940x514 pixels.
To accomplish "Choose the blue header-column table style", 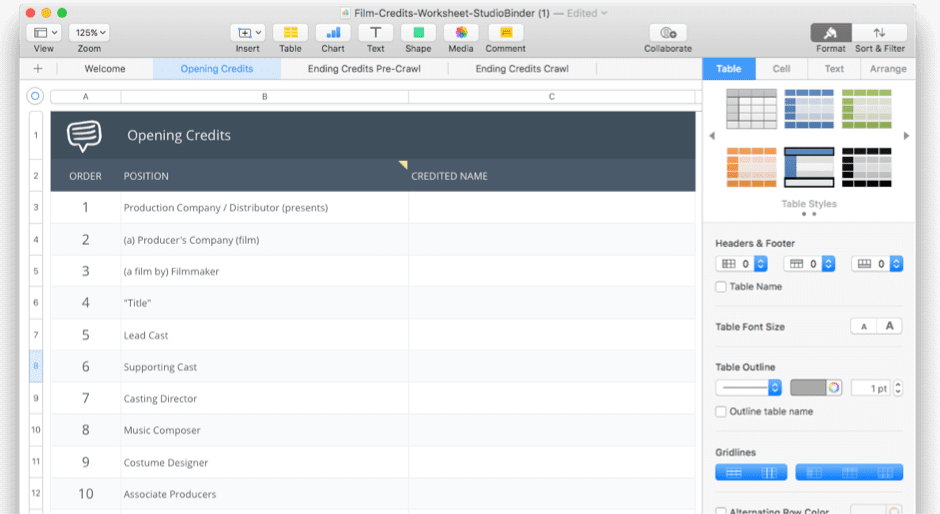I will point(809,167).
